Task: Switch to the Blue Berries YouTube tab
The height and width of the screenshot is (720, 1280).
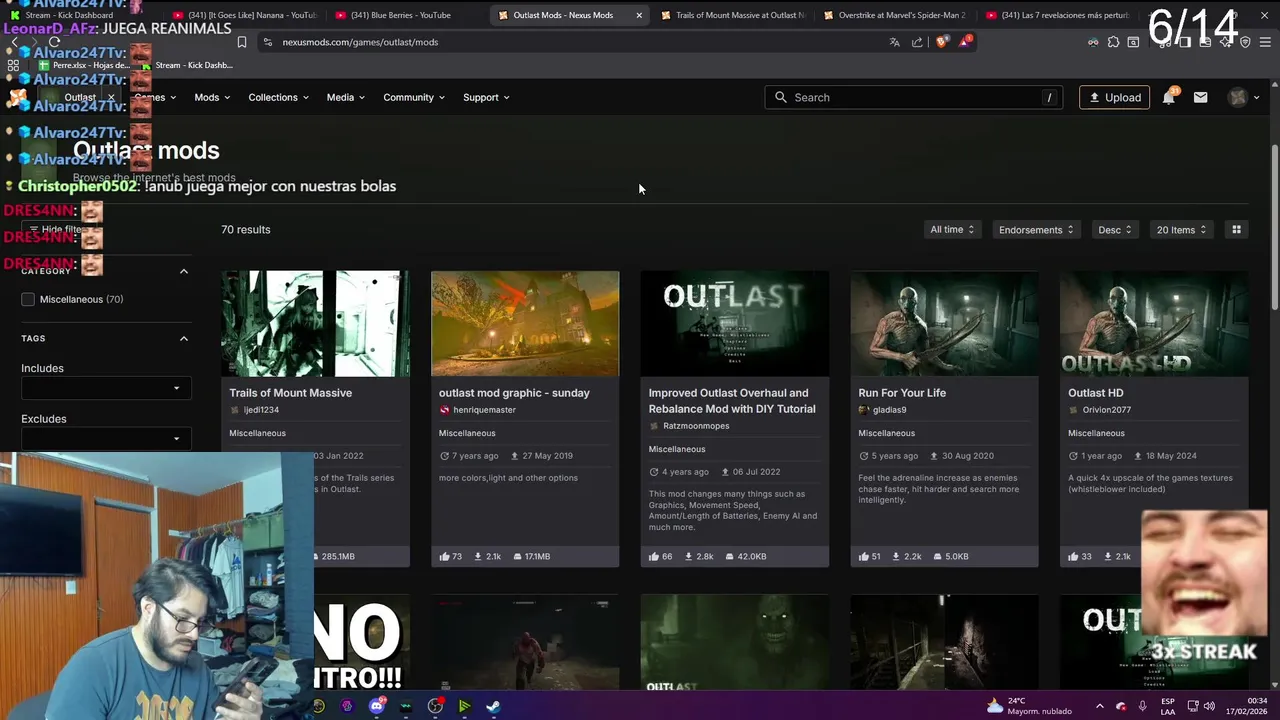Action: (x=401, y=15)
